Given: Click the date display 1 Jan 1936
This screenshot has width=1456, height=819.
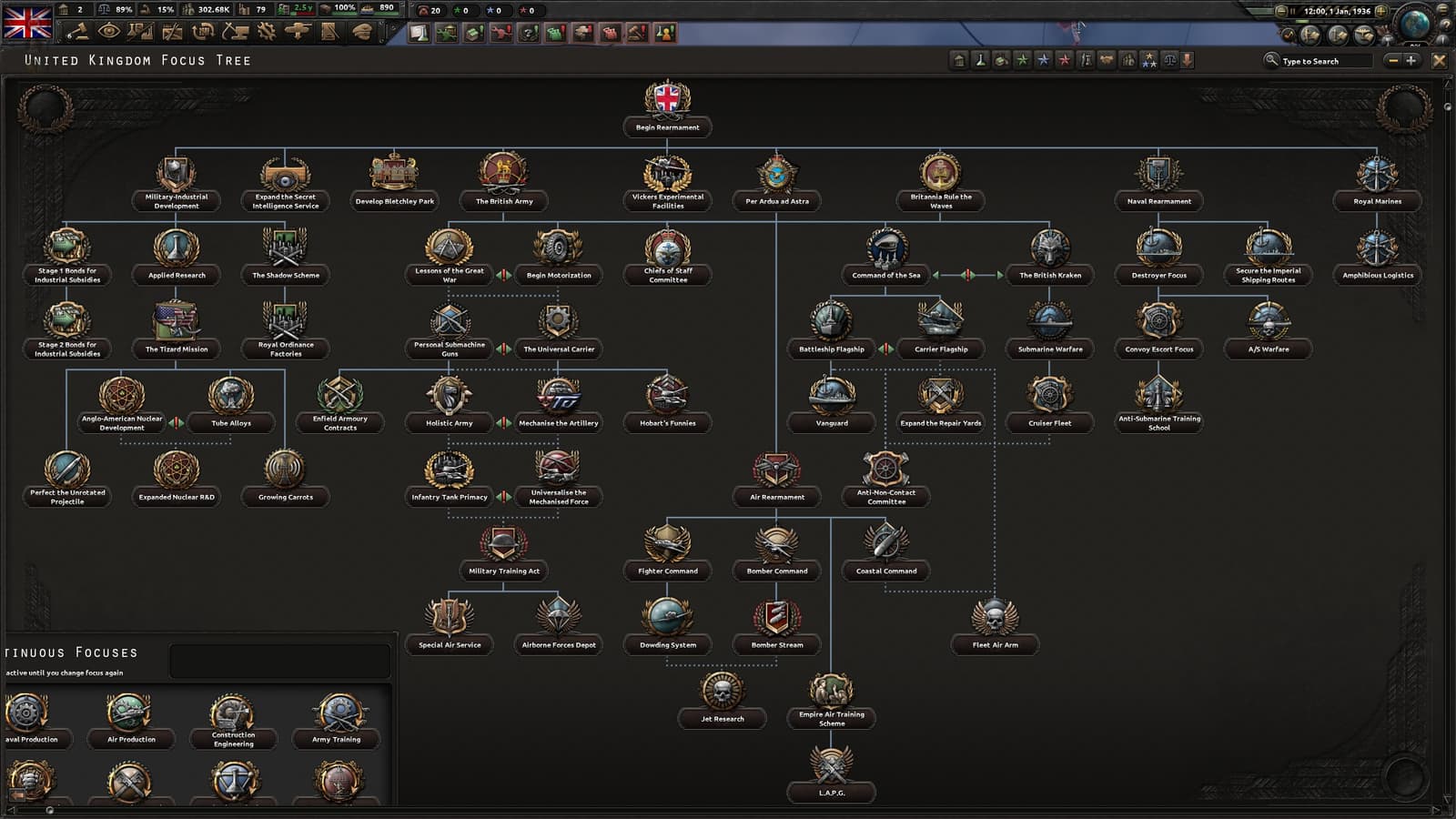Looking at the screenshot, I should 1337,11.
